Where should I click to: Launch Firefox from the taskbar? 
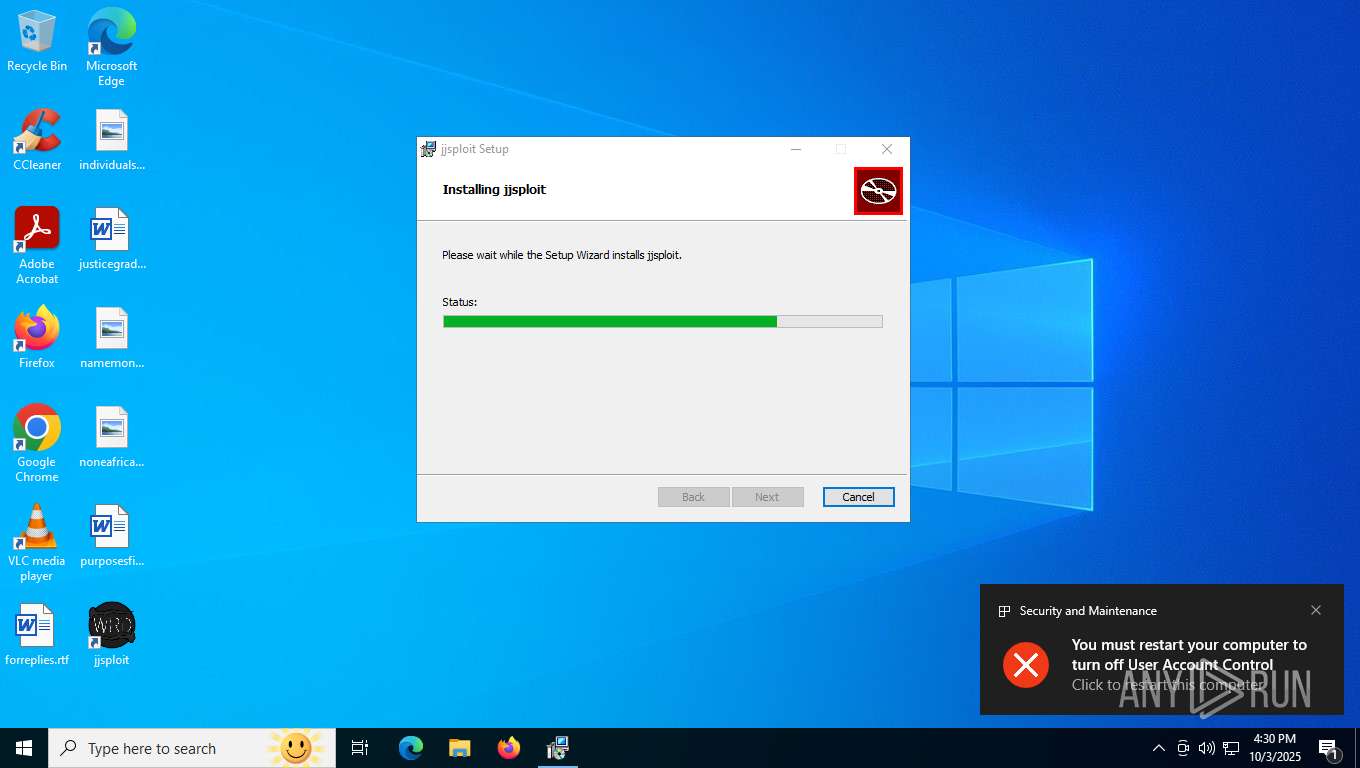click(x=509, y=748)
